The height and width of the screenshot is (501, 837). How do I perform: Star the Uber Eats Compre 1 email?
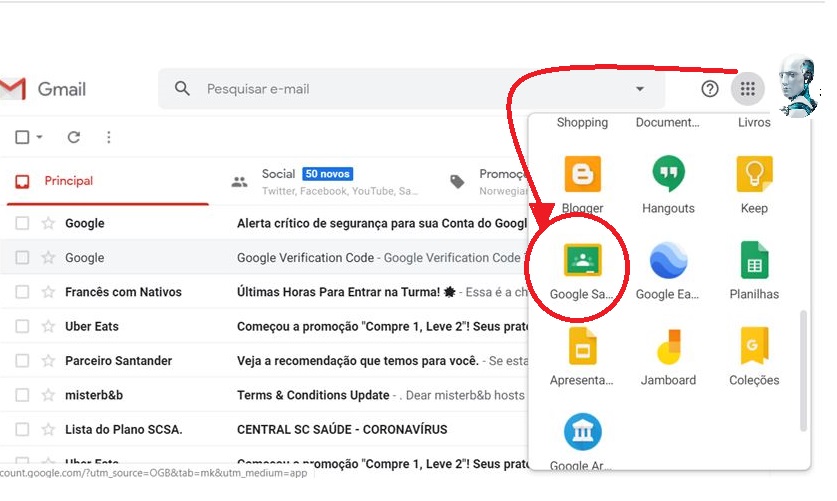coord(49,326)
